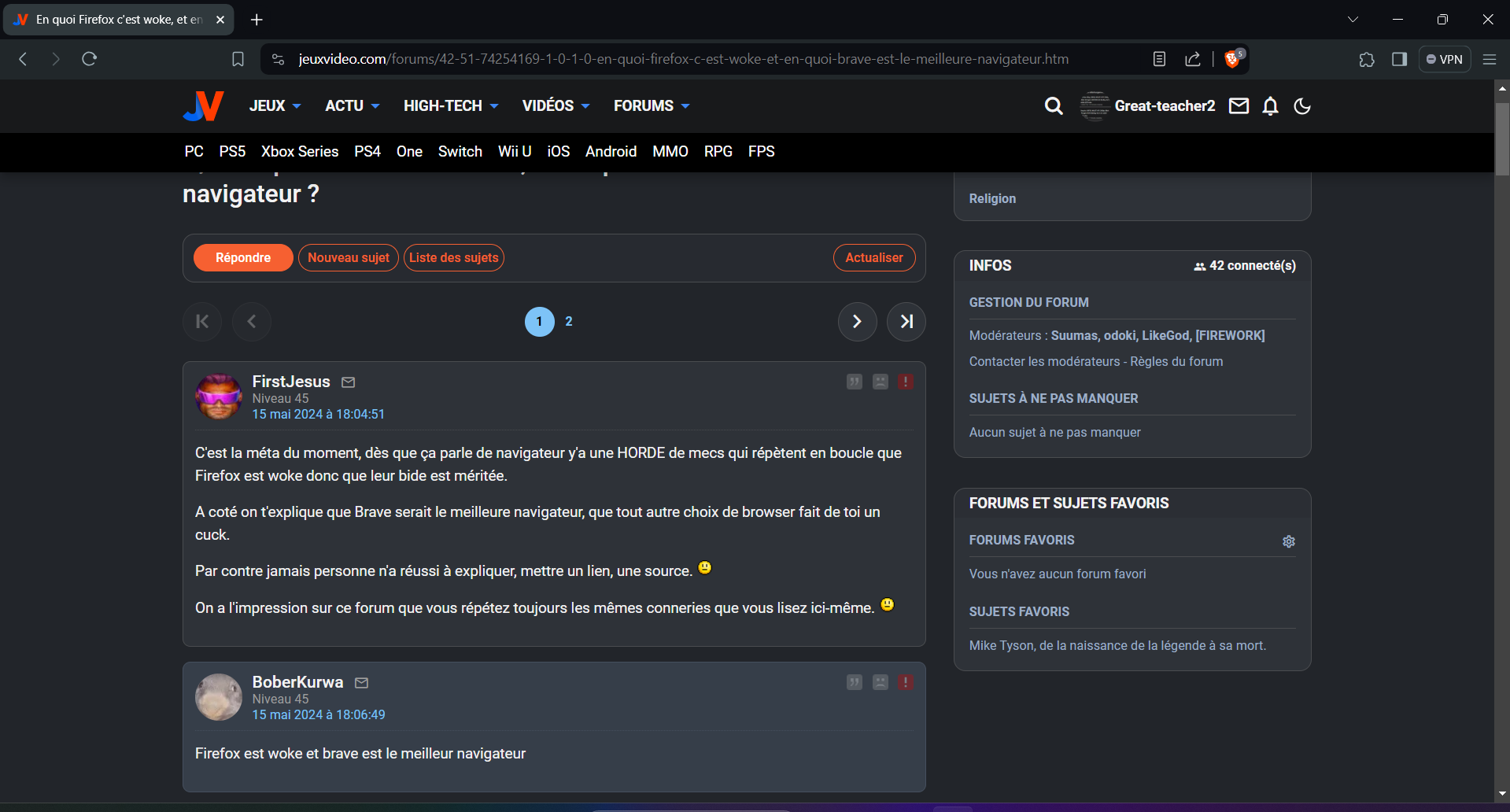This screenshot has width=1510, height=812.
Task: Send private message to FirstJesus
Action: [x=349, y=382]
